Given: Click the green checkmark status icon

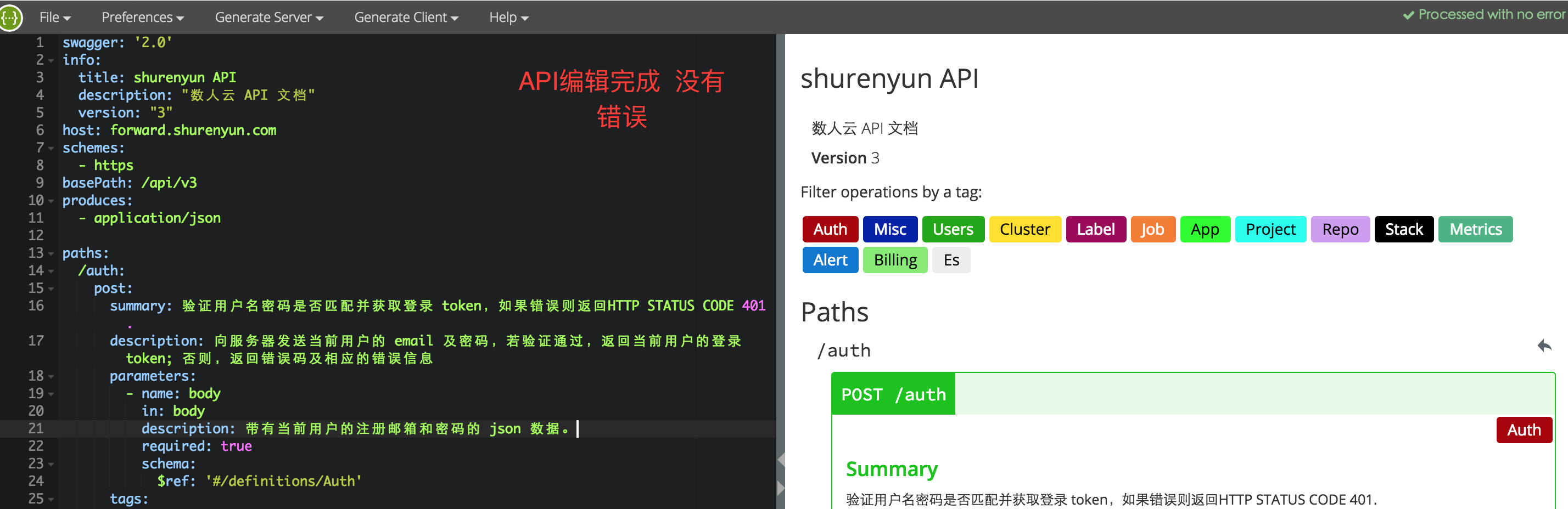Looking at the screenshot, I should click(x=1409, y=15).
